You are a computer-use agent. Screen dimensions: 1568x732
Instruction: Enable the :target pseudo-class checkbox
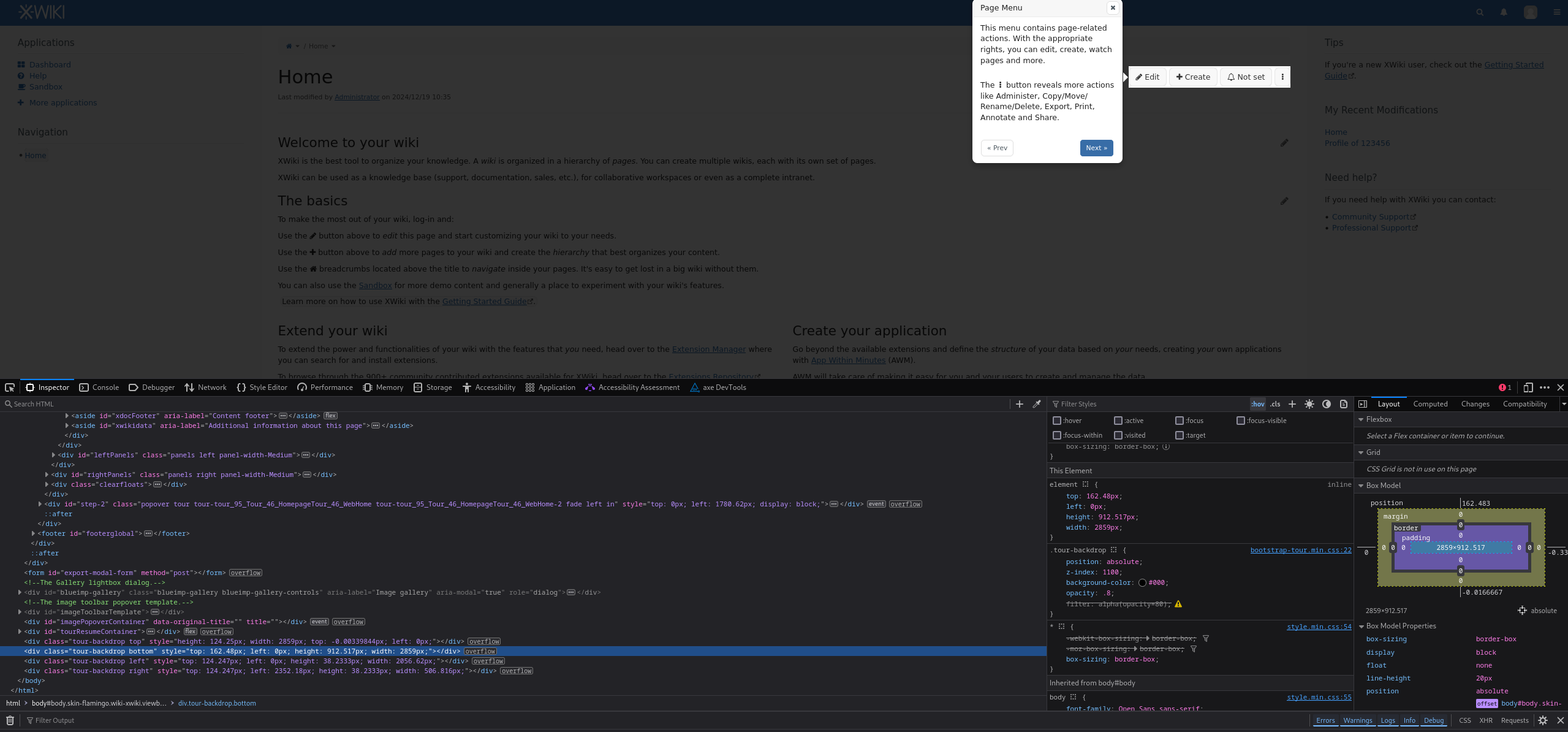pyautogui.click(x=1180, y=435)
